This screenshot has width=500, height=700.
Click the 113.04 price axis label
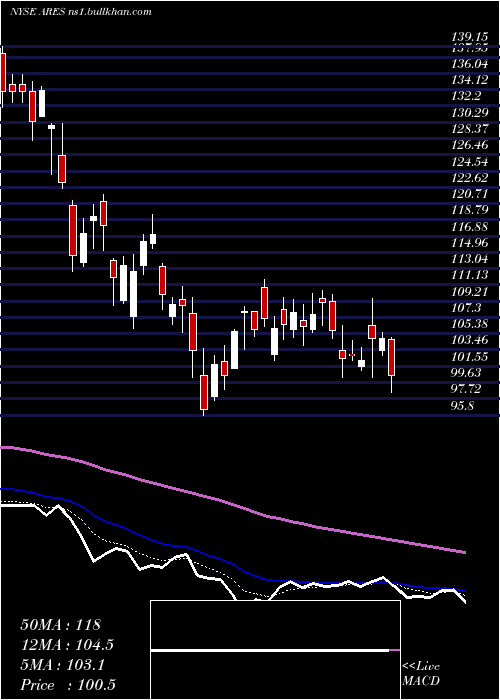(469, 259)
